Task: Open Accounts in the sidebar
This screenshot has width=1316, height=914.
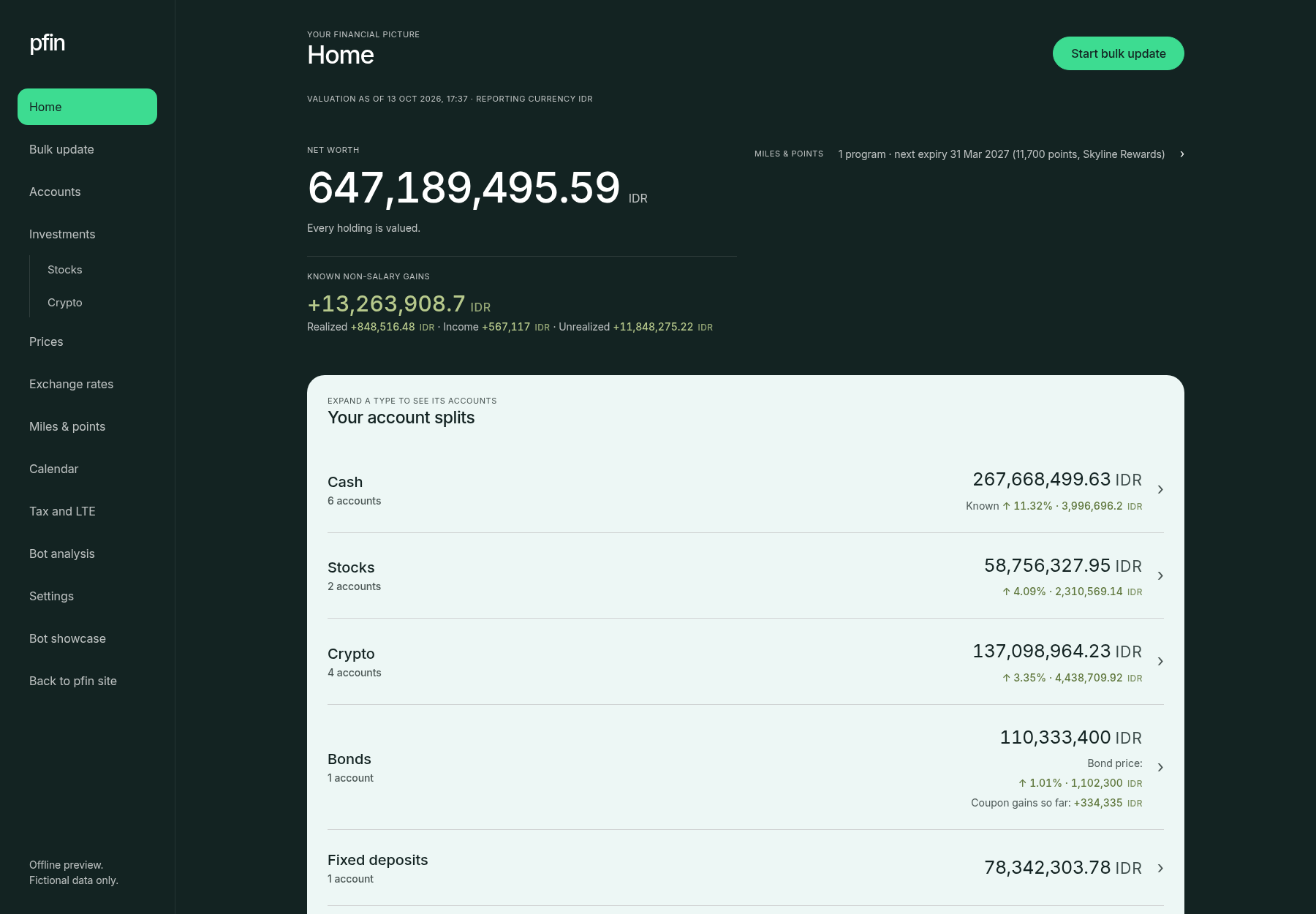Action: point(87,192)
